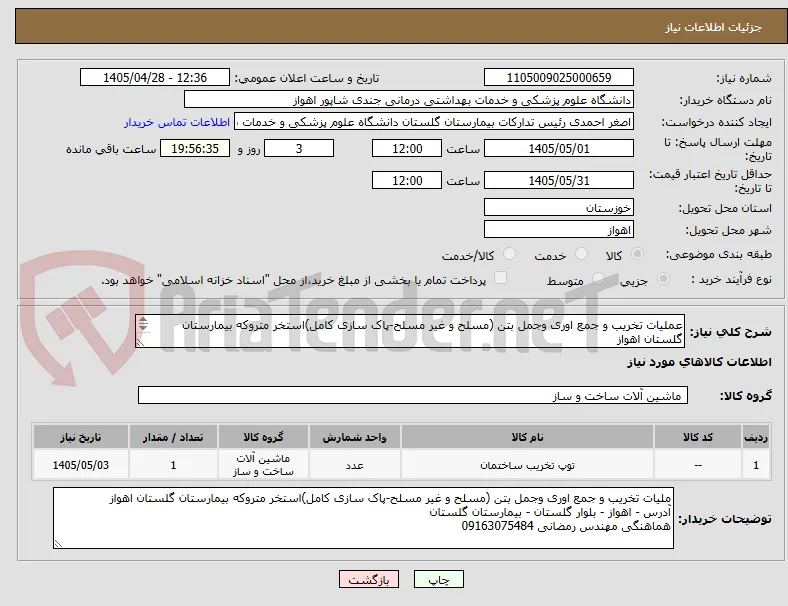Click the label ساعت باقی مانده

(x=111, y=149)
